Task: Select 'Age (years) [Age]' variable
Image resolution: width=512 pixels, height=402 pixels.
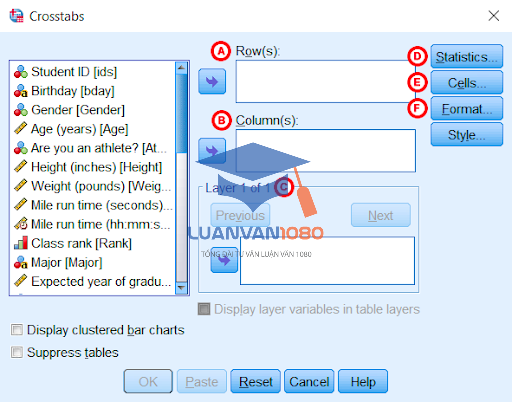Action: coord(92,129)
